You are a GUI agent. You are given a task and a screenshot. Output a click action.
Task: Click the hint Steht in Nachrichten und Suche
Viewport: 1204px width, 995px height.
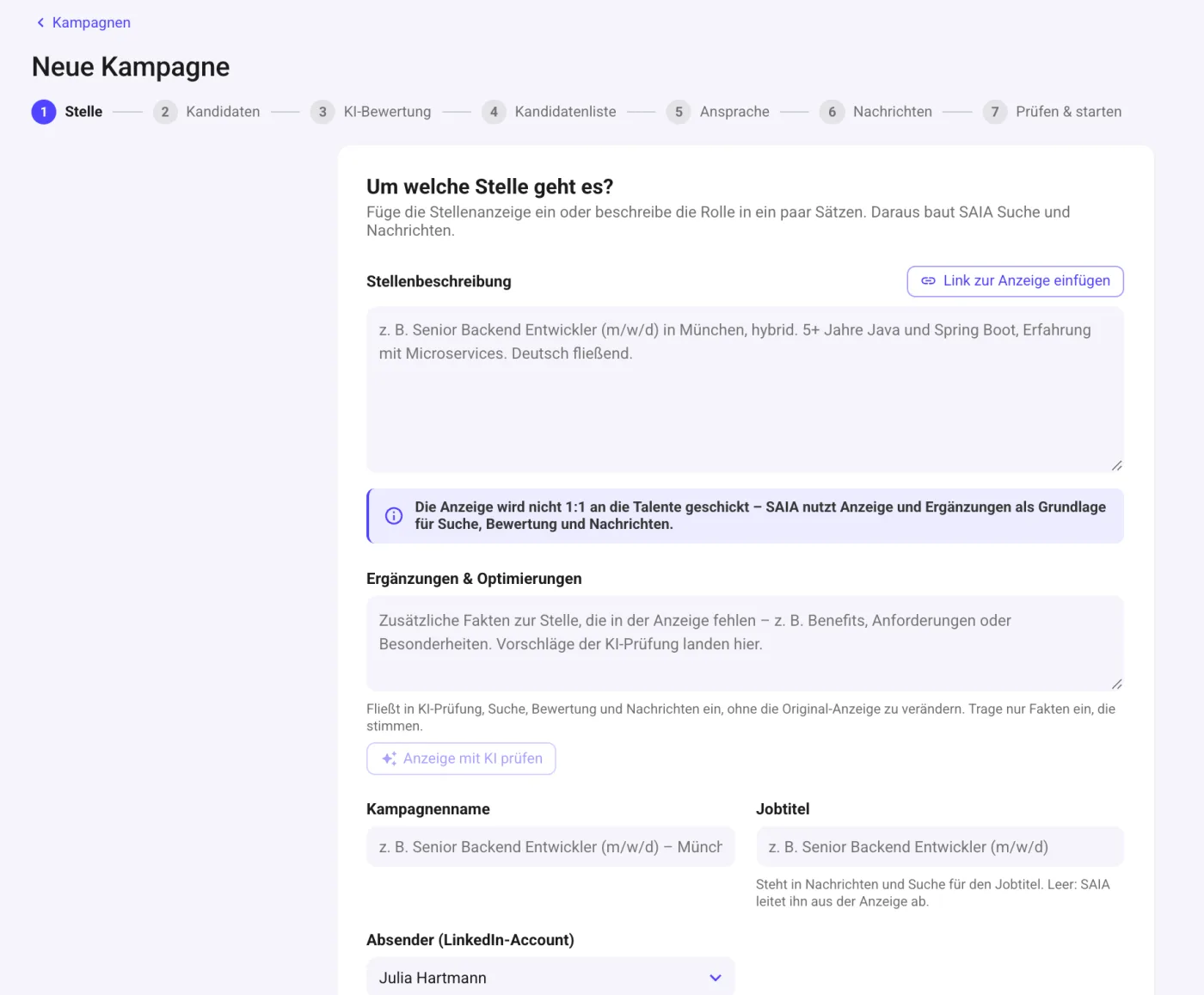[933, 893]
